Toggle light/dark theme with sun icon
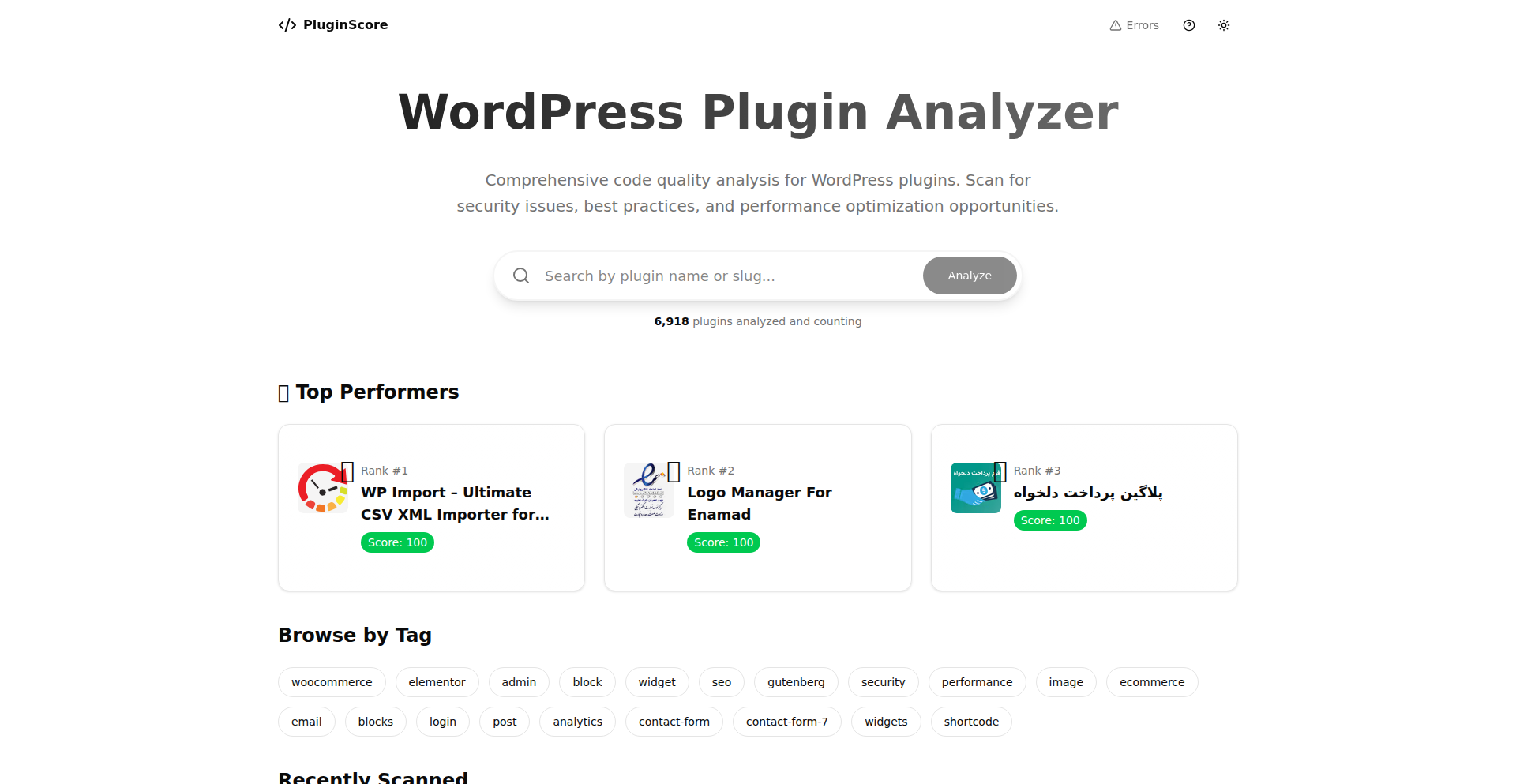Viewport: 1516px width, 784px height. tap(1224, 25)
